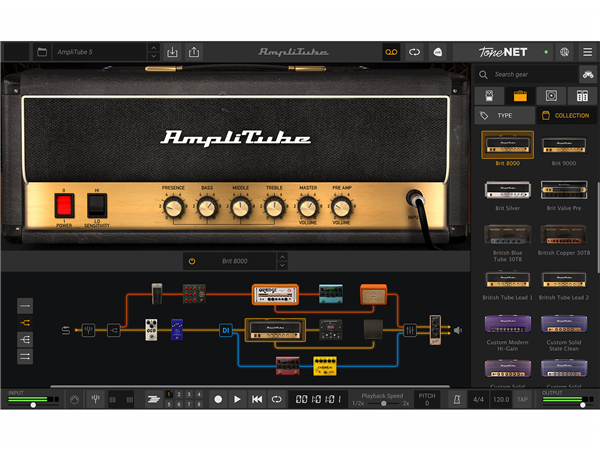The image size is (600, 450).
Task: Adjust the Playback Speed slider
Action: click(382, 403)
